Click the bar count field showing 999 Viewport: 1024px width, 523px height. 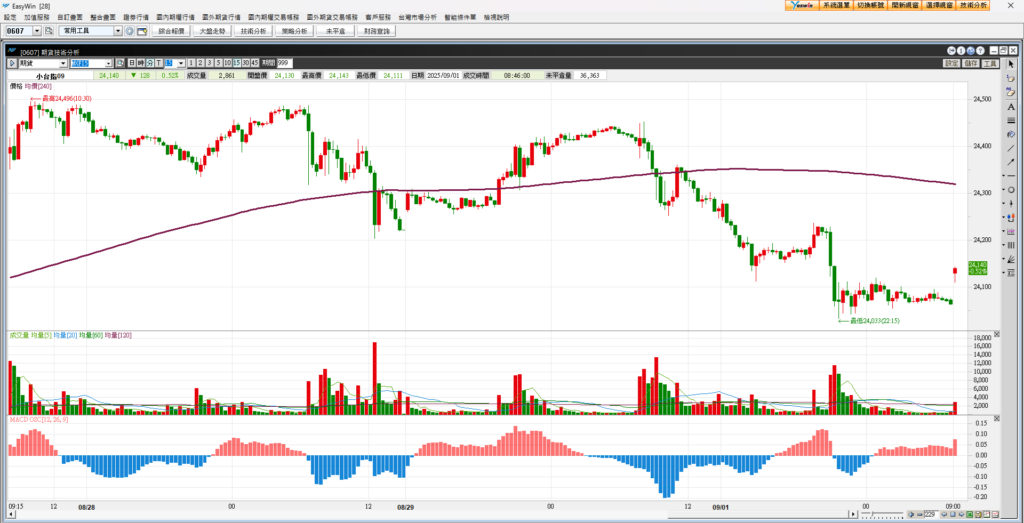(283, 63)
